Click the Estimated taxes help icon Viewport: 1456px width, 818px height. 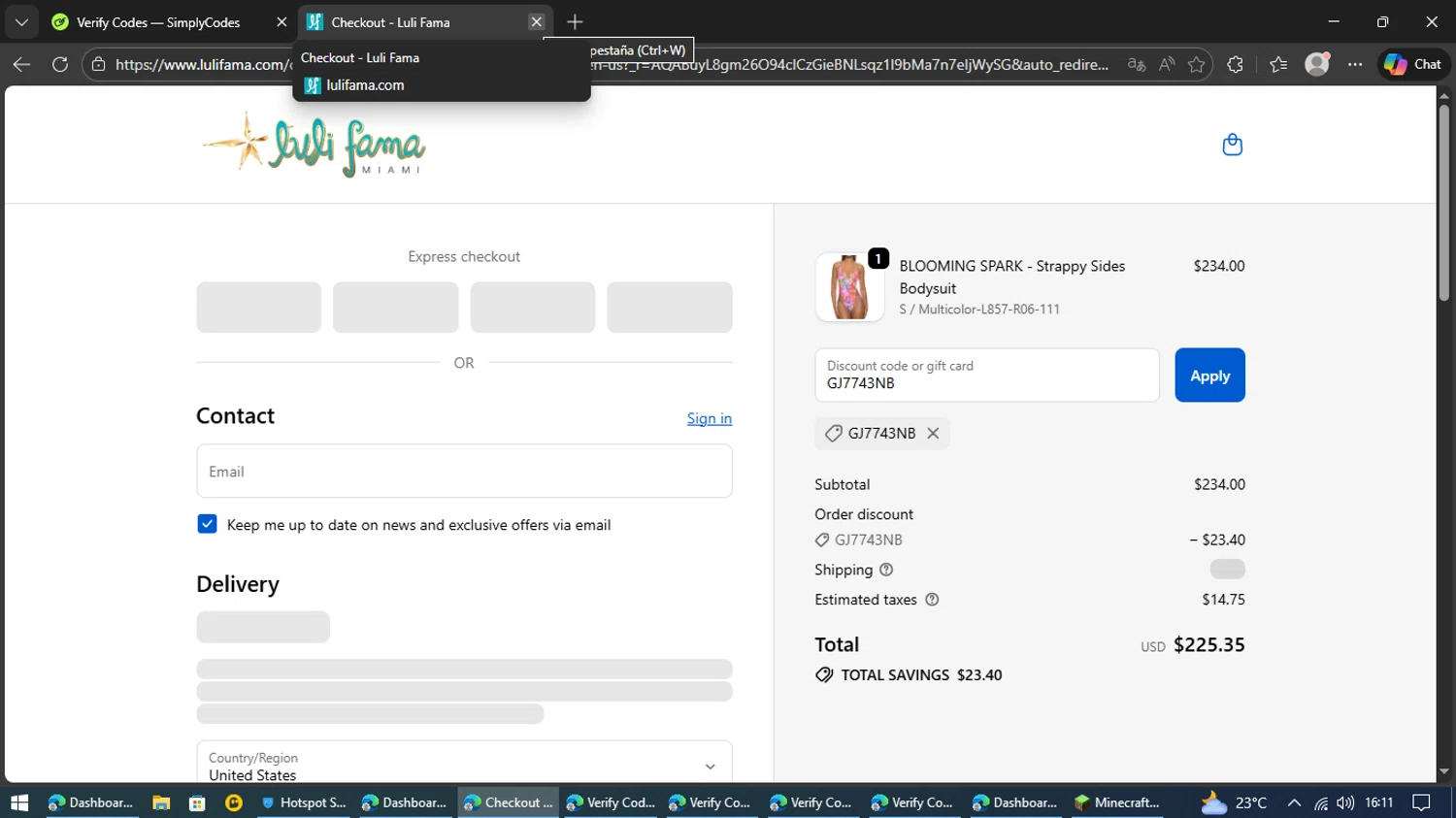click(x=932, y=600)
